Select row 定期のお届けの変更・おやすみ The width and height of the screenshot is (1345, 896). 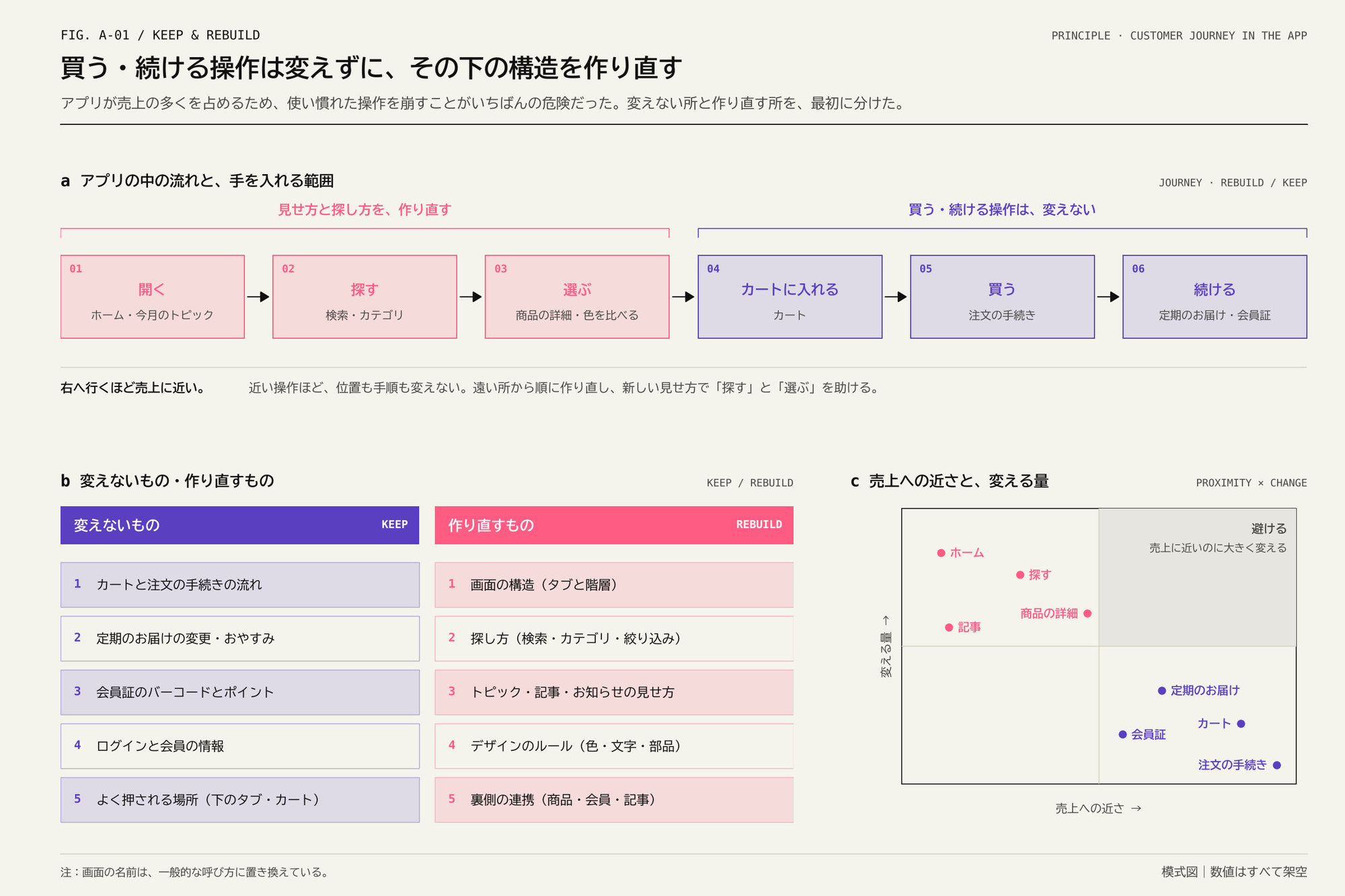(239, 639)
